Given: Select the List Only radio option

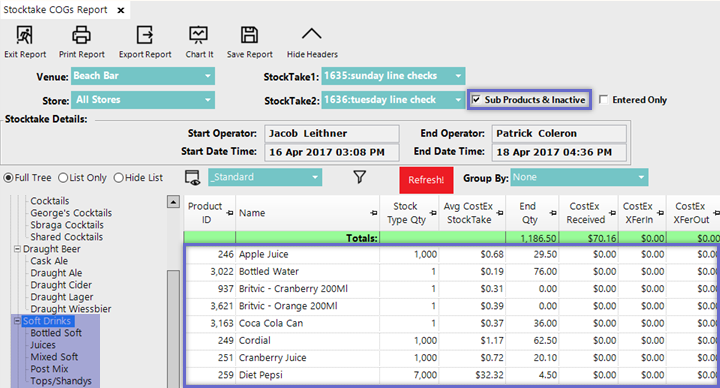Looking at the screenshot, I should tap(63, 178).
